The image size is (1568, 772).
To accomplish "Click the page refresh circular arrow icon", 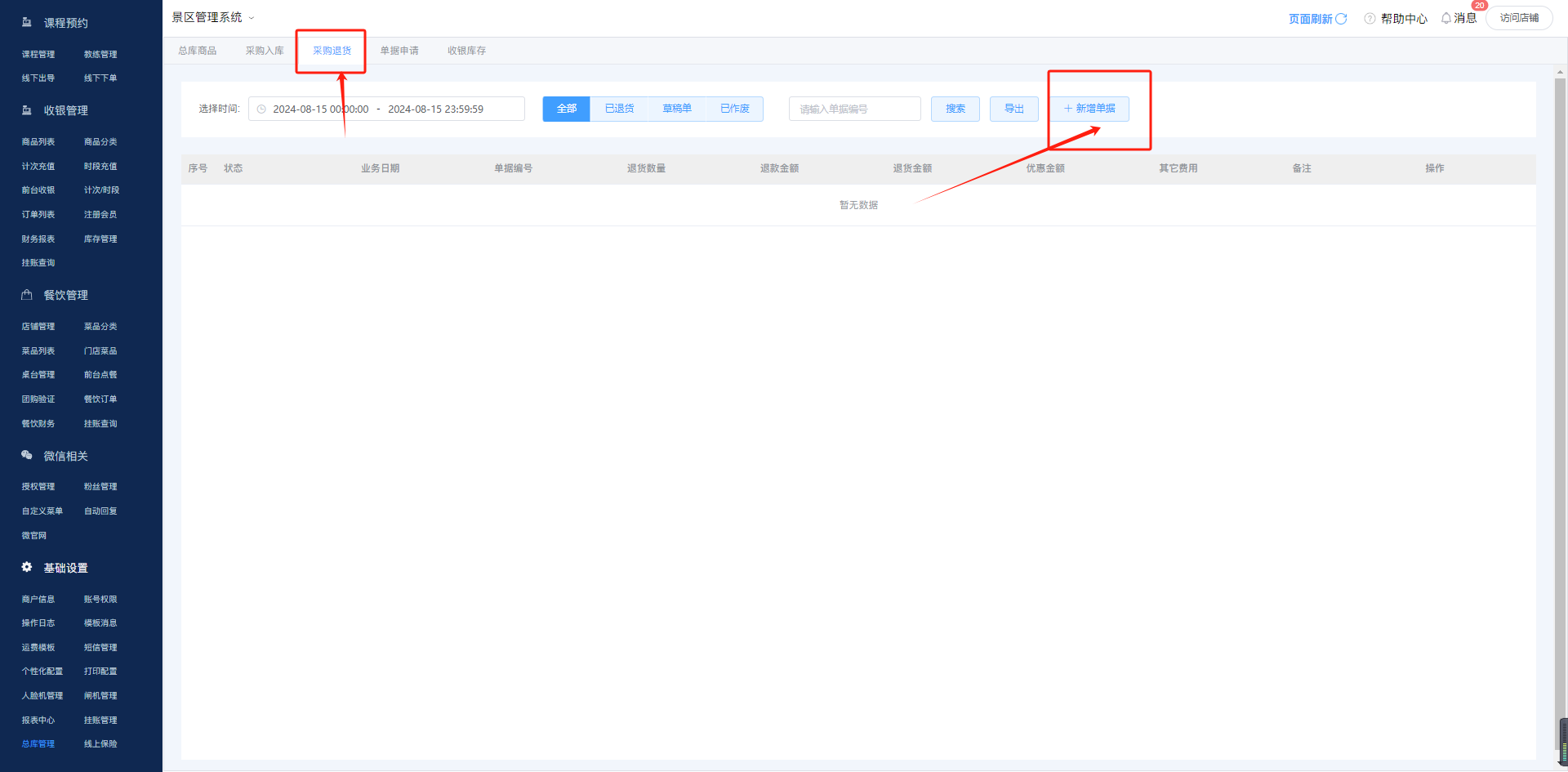I will 1341,19.
